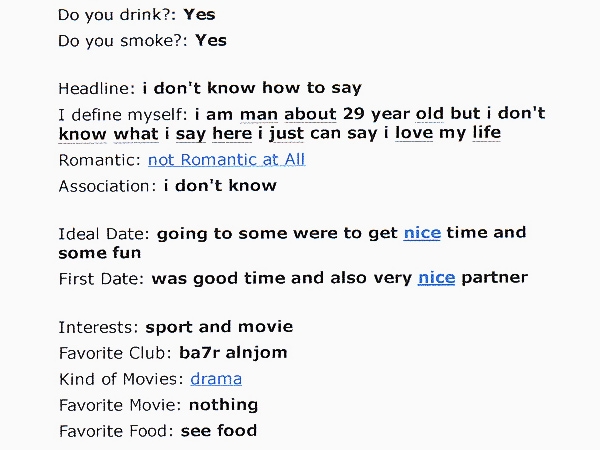
Task: Click the Headline label
Action: coord(97,88)
